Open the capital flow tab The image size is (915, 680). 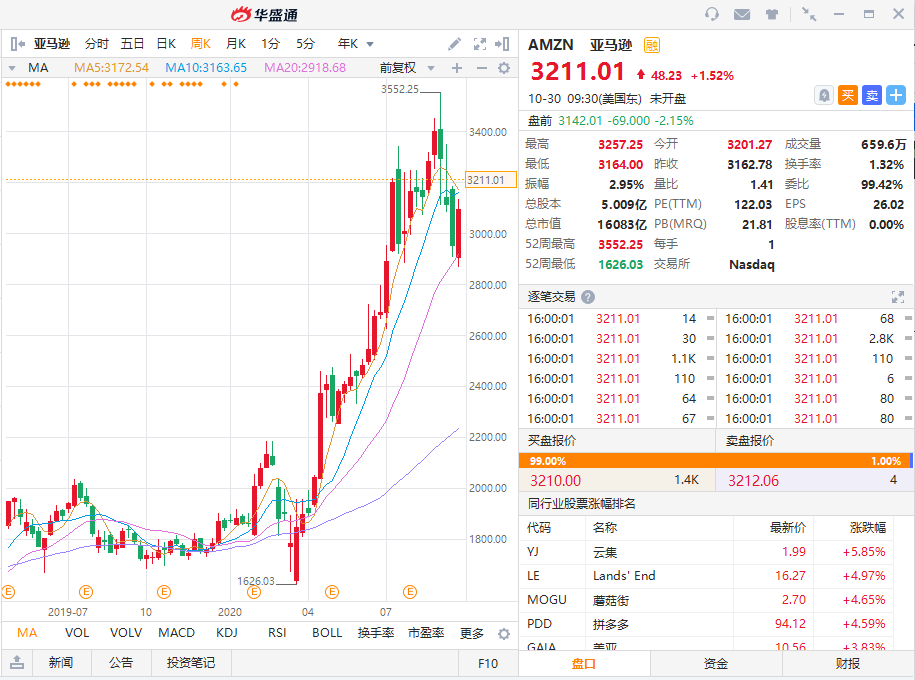pos(715,664)
